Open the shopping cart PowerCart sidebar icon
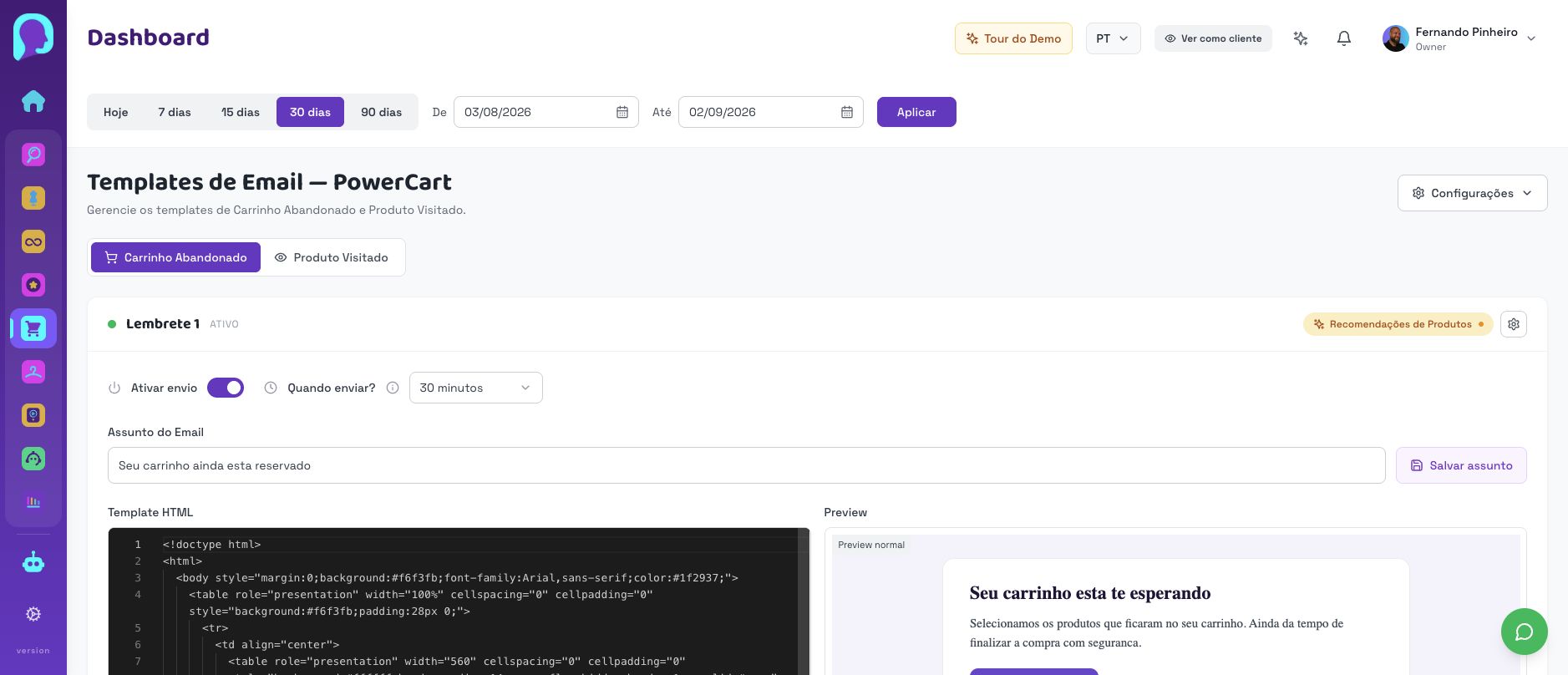 (x=33, y=328)
